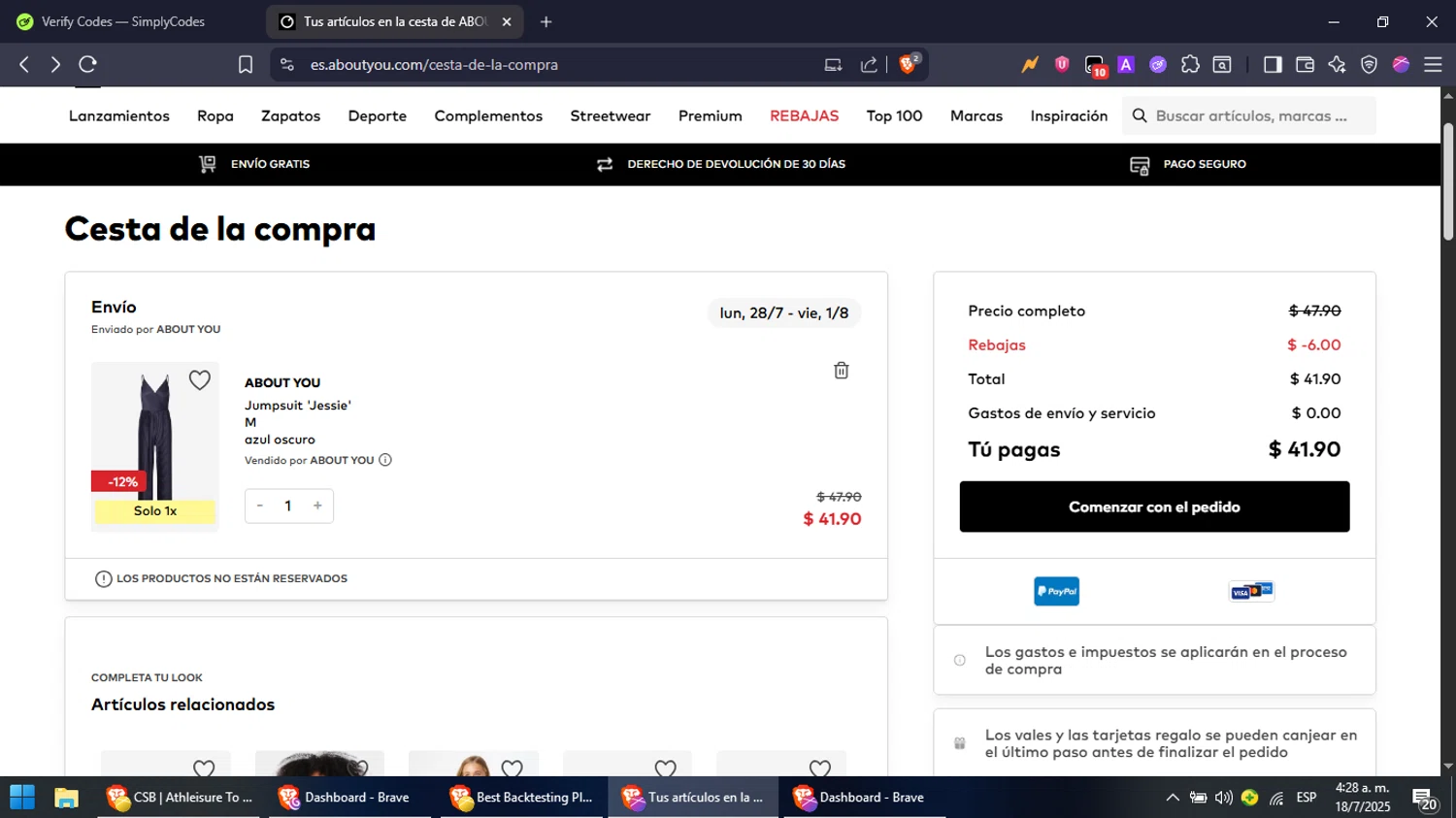Open the browser hamburger menu
The height and width of the screenshot is (818, 1456).
click(1433, 64)
